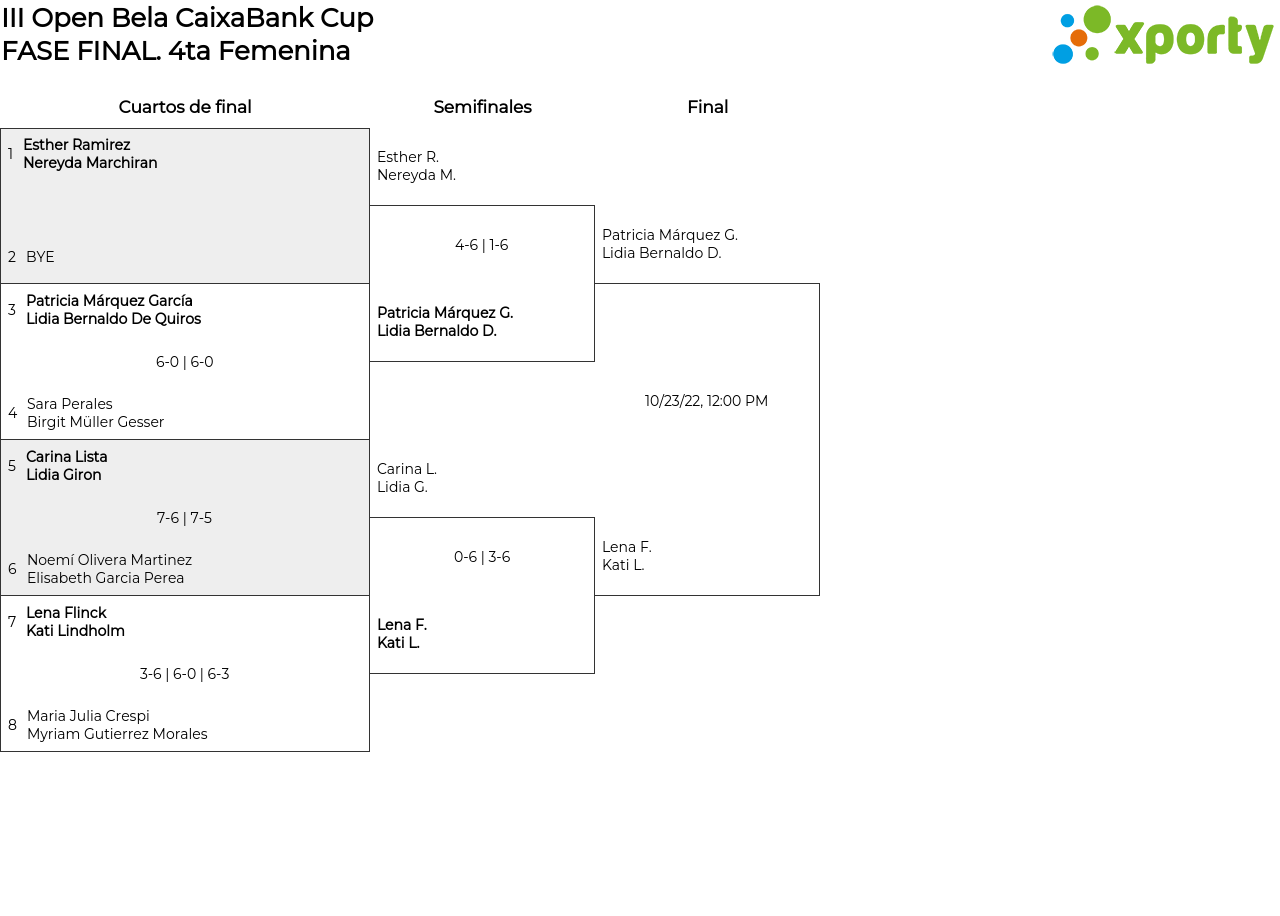Open Patricia Márquez García quarterfinal team
1280x916 pixels.
[x=113, y=310]
